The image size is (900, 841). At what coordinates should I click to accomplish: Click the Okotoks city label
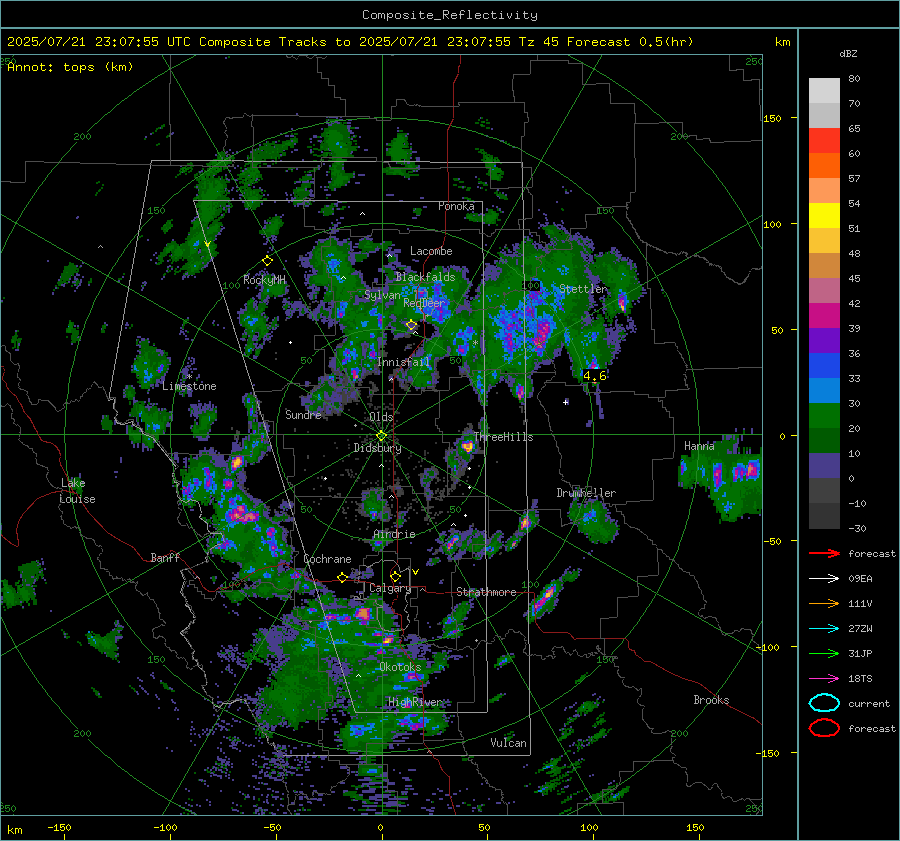coord(400,667)
